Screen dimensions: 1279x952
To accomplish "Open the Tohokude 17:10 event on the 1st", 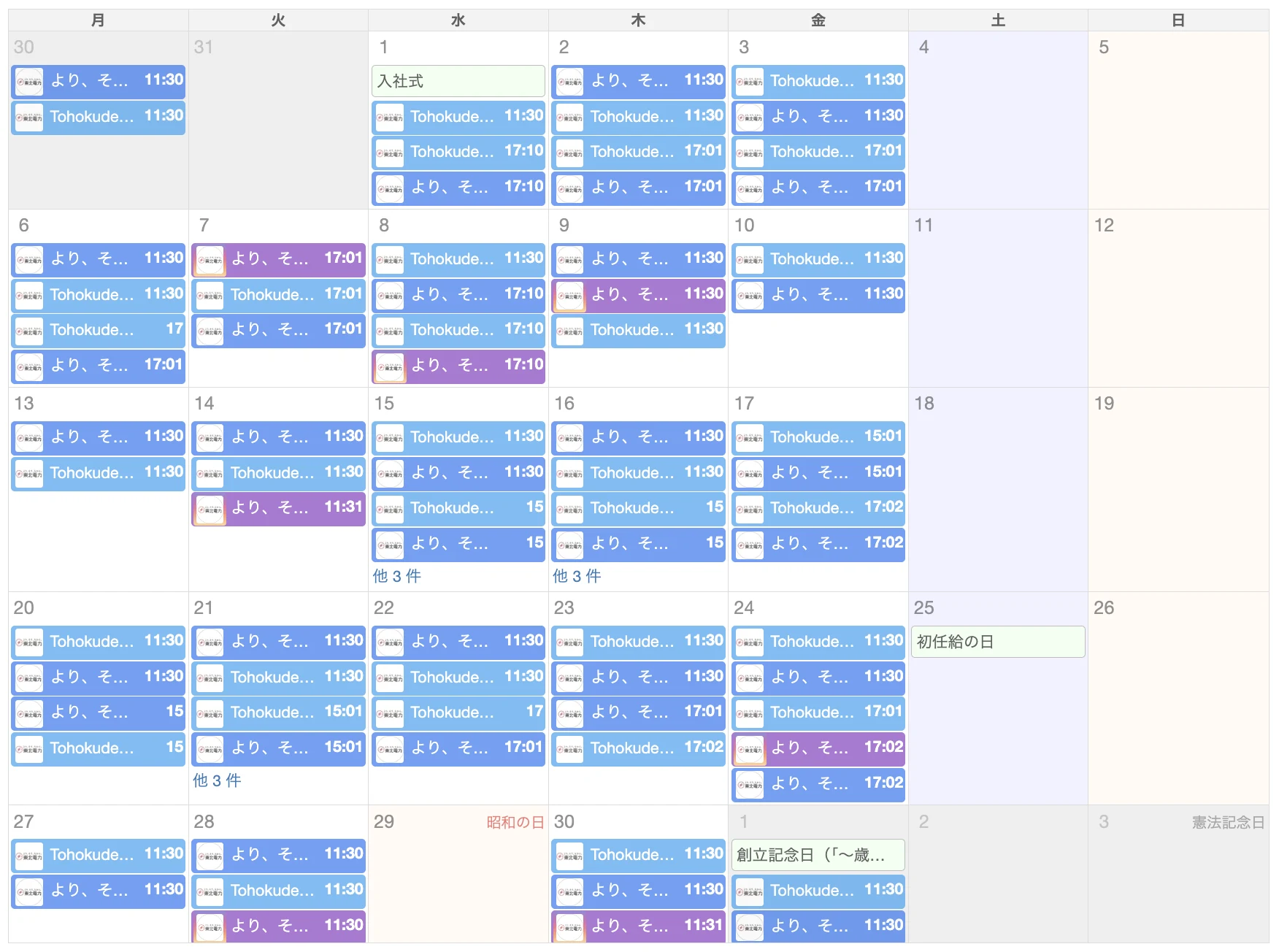I will click(x=458, y=153).
